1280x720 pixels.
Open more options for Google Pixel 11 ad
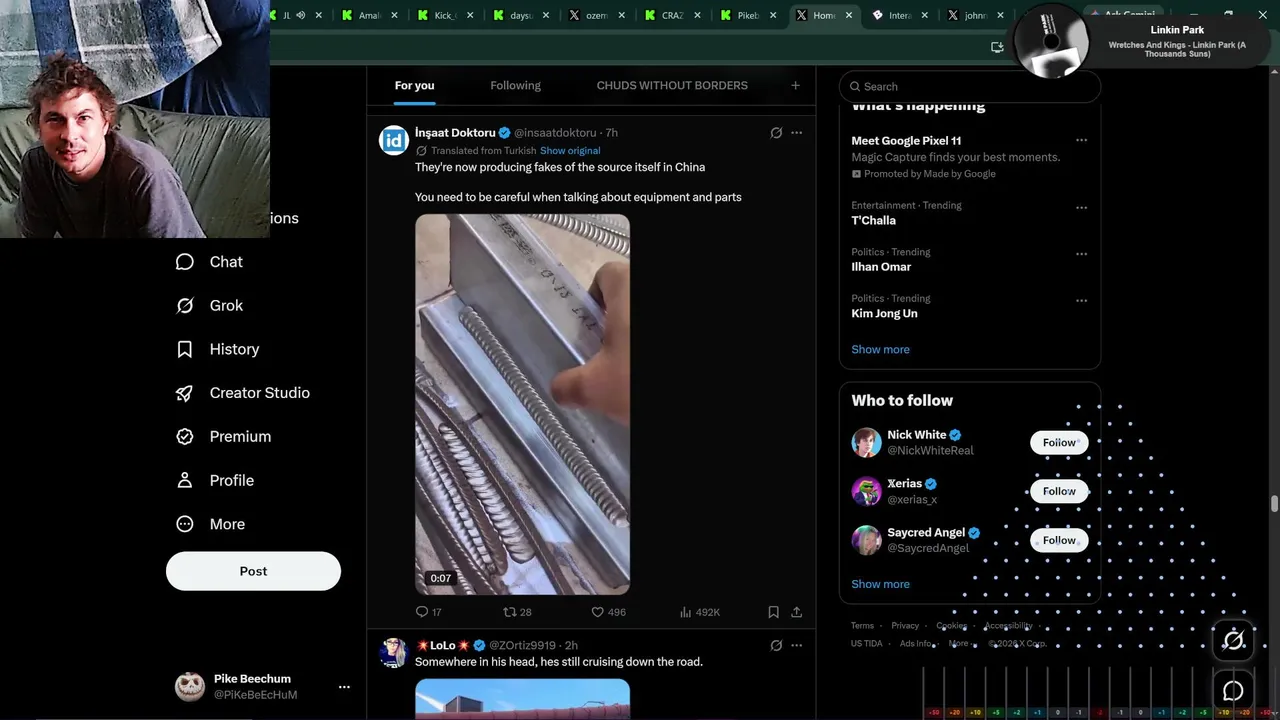tap(1081, 141)
